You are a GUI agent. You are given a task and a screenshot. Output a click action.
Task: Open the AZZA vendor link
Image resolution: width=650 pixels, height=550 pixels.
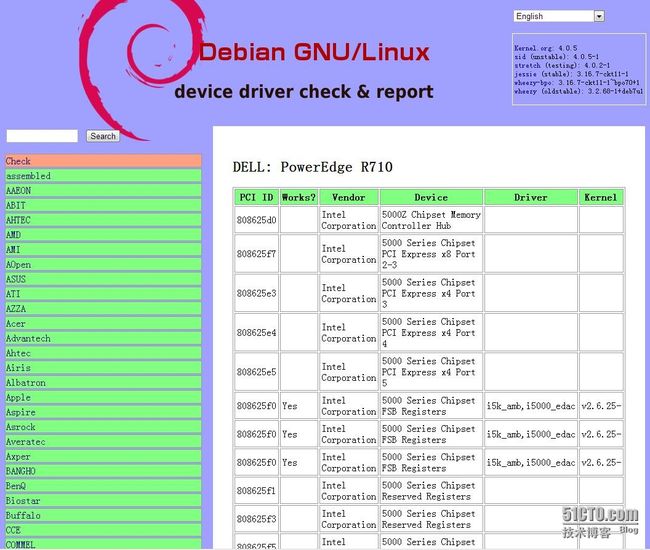(x=103, y=309)
